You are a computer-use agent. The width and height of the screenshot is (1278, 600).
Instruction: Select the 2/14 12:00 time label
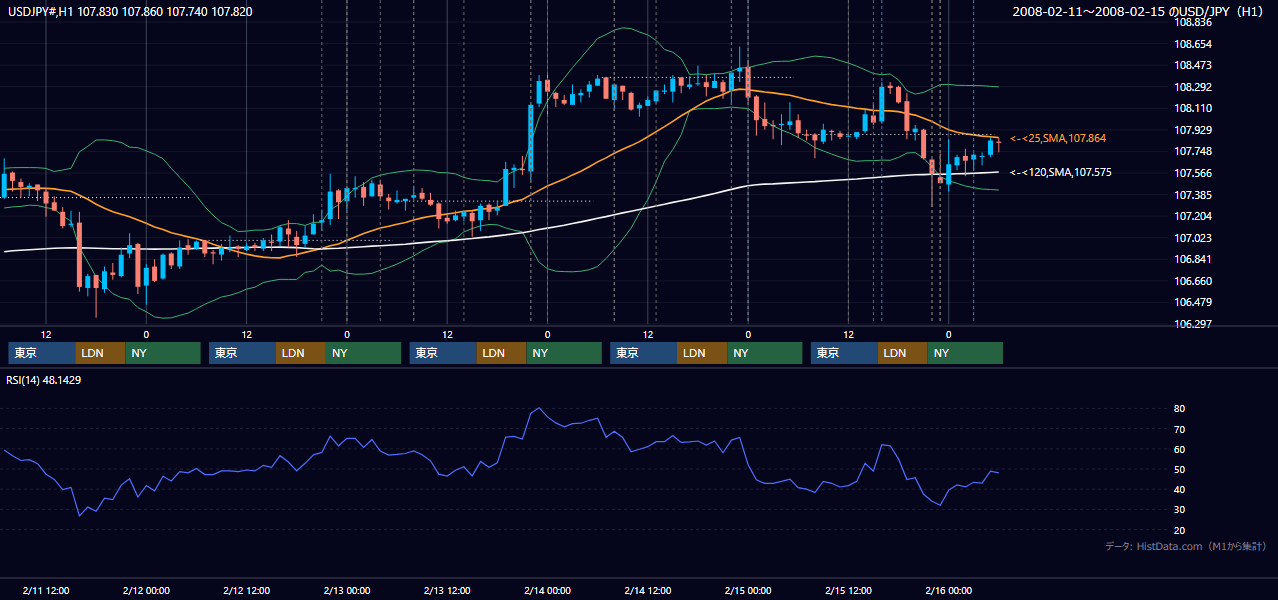[648, 591]
